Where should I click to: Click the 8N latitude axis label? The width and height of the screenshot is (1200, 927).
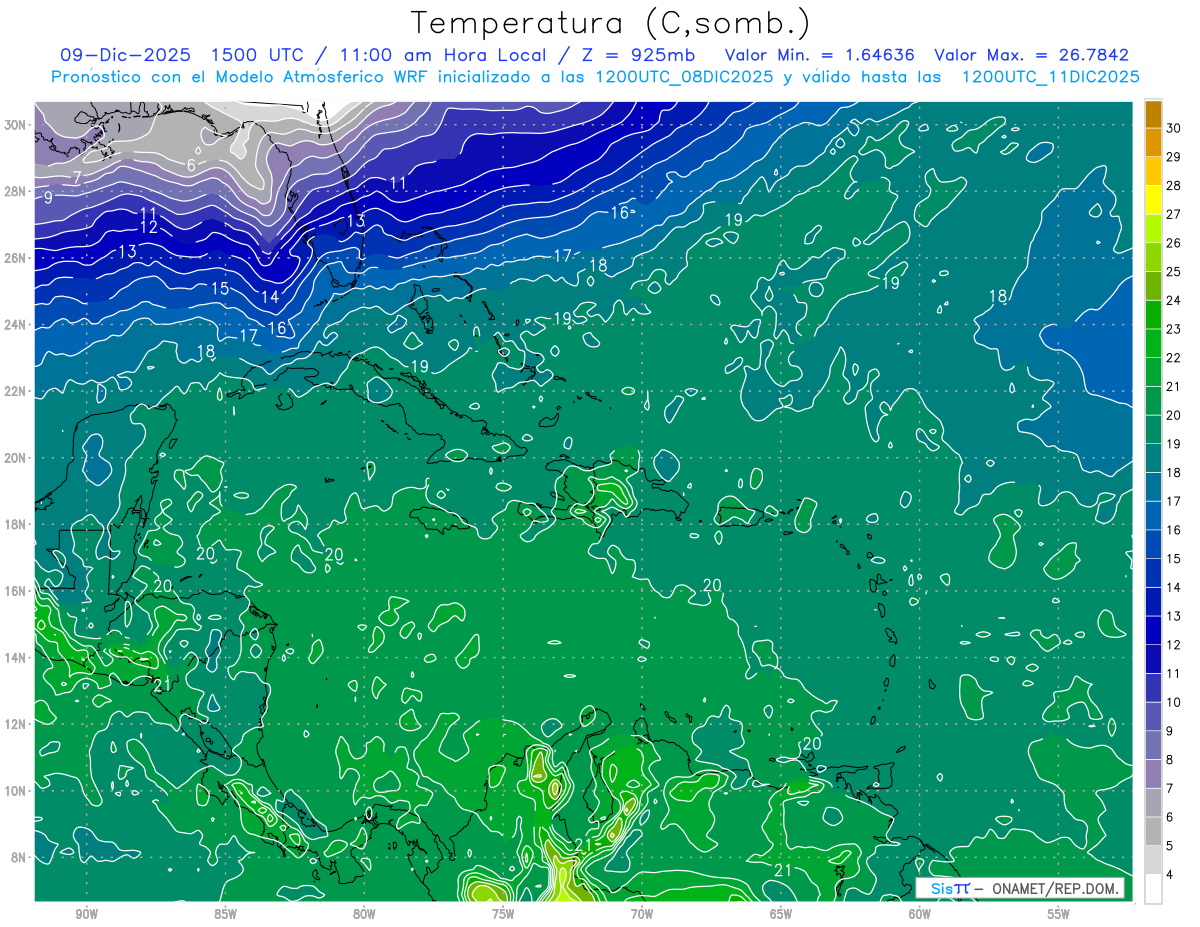(20, 857)
